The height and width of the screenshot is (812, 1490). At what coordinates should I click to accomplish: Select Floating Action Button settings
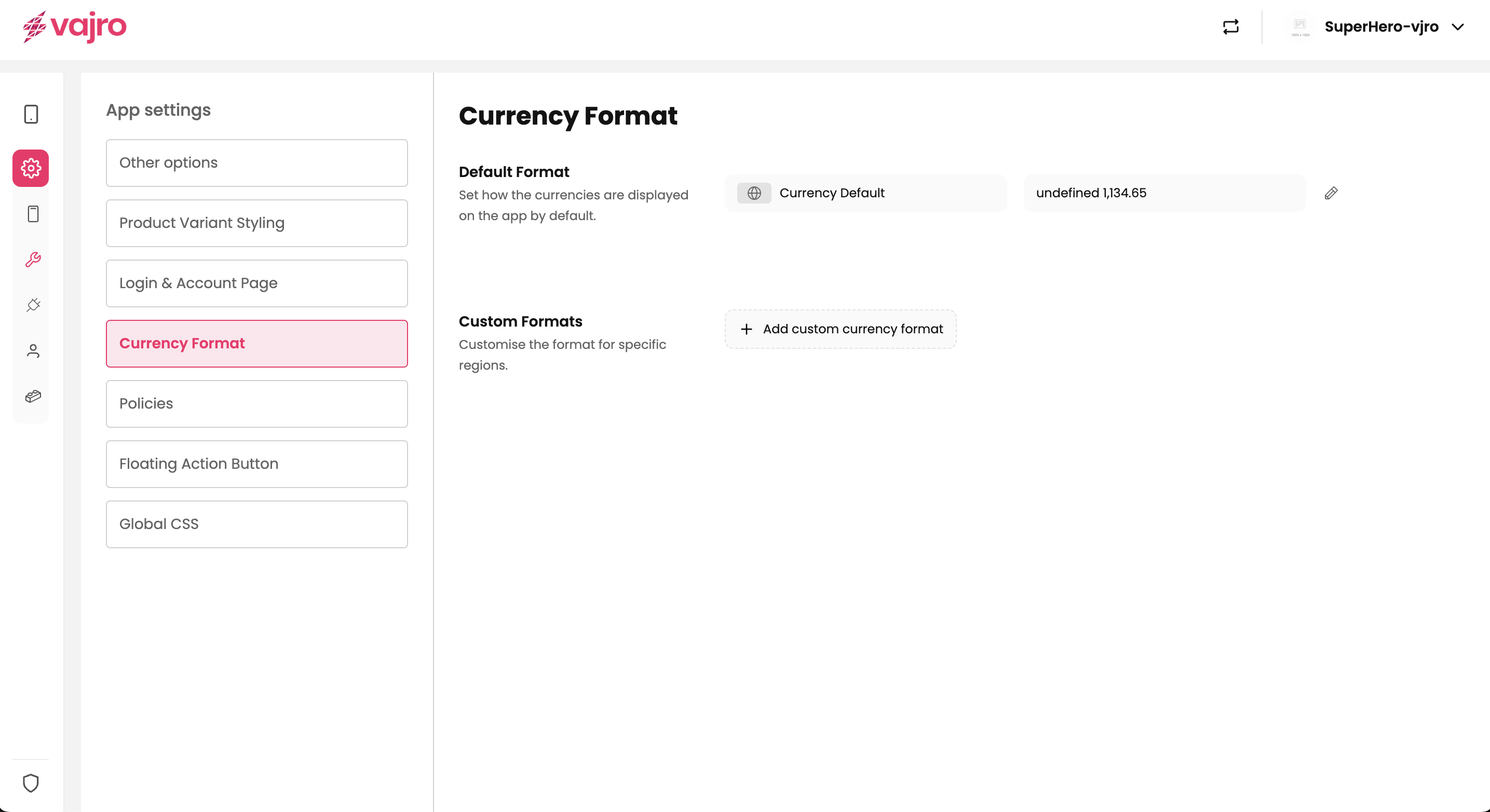[257, 464]
